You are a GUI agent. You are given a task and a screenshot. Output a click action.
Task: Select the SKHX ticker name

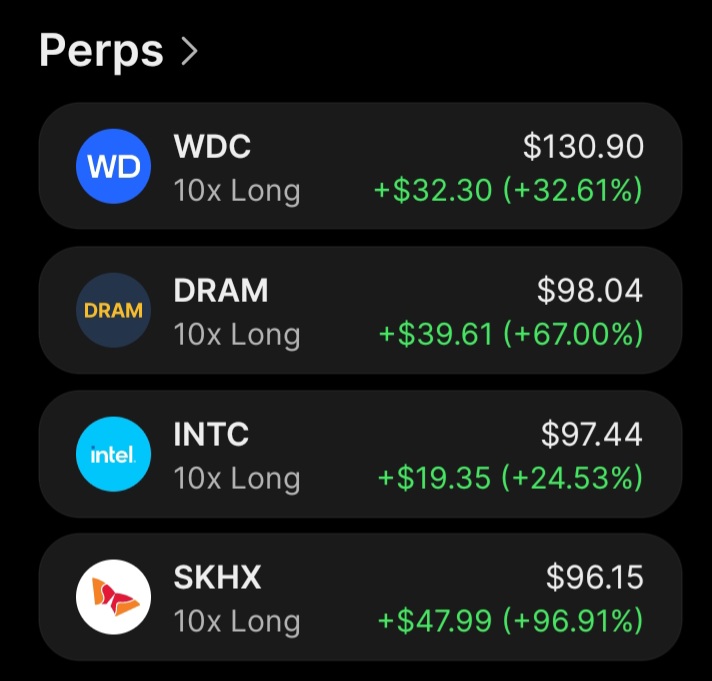pos(217,577)
